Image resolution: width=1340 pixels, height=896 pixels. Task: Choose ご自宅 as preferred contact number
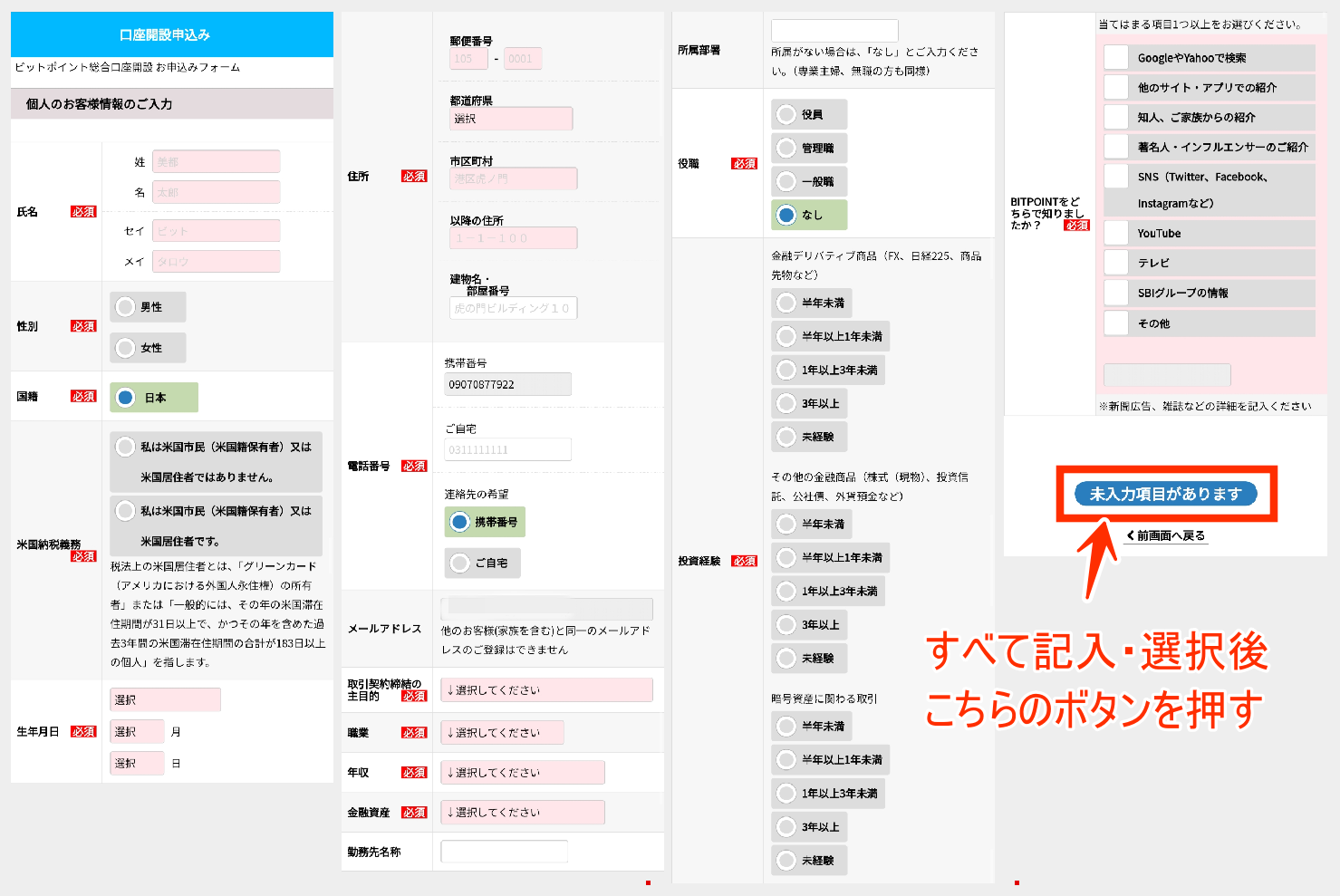(462, 563)
